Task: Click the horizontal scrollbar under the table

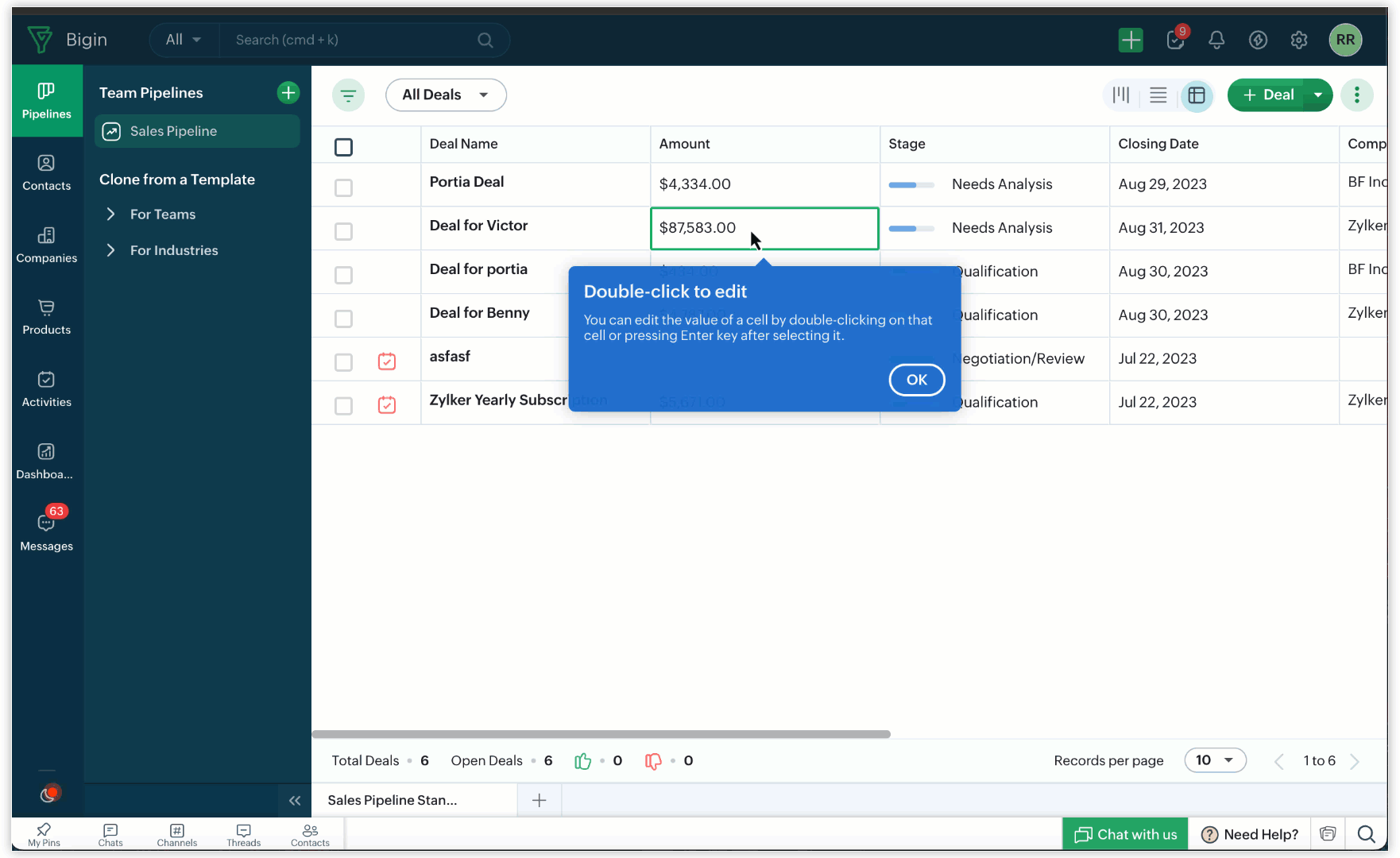Action: [601, 734]
